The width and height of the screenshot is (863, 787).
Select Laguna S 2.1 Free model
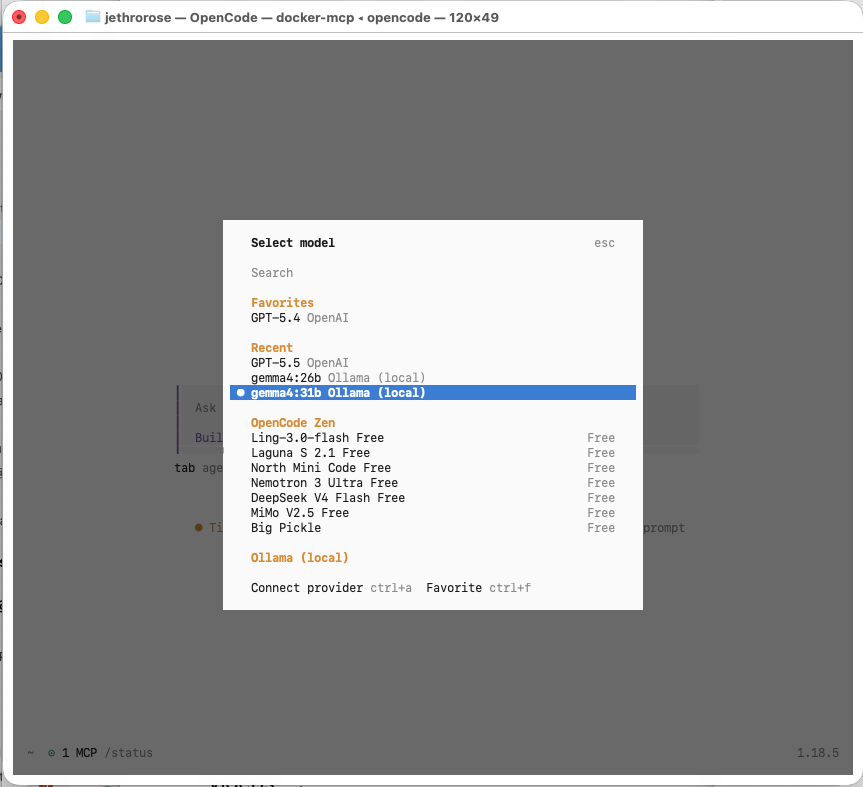coord(433,453)
